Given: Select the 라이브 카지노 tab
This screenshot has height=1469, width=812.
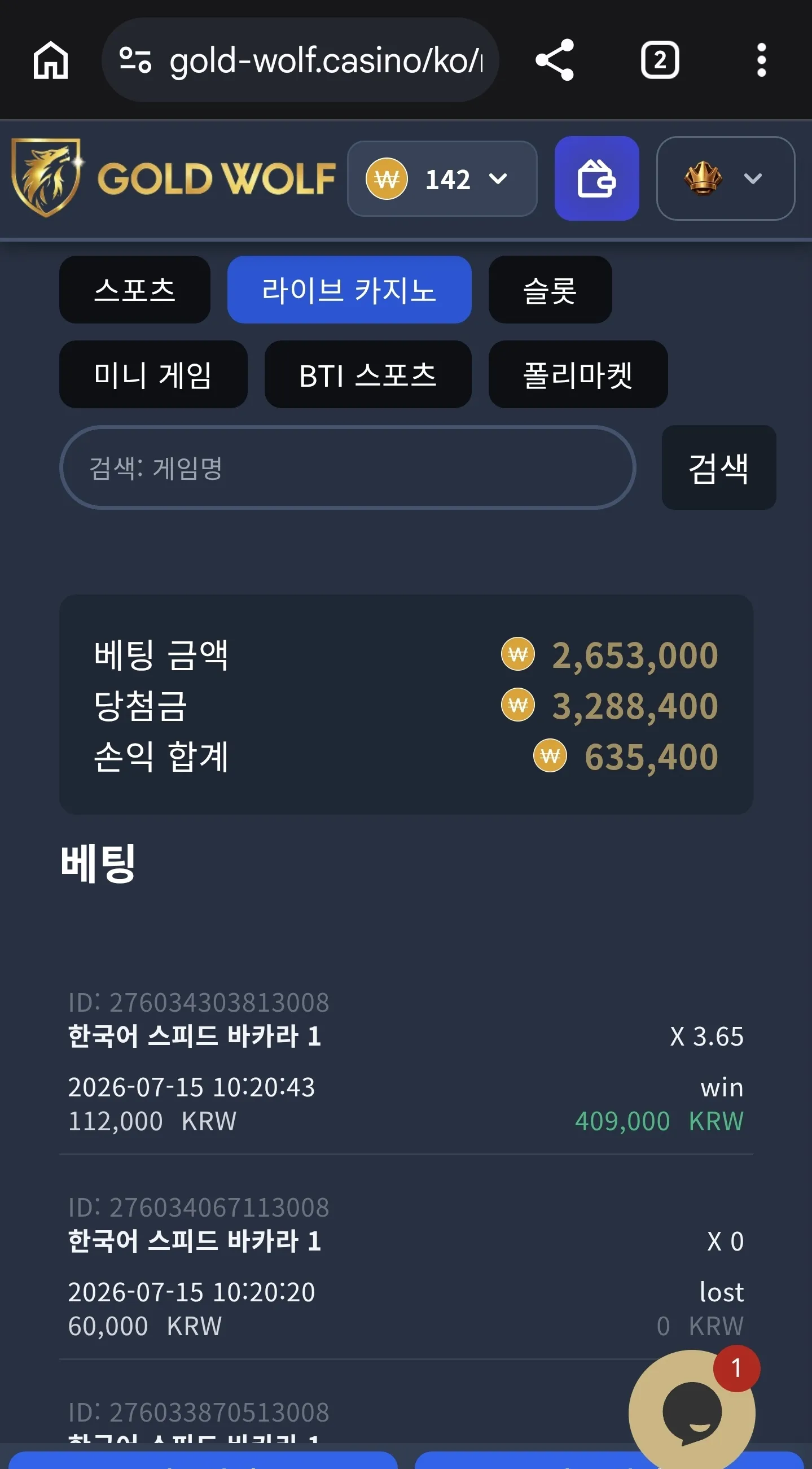Looking at the screenshot, I should point(349,290).
